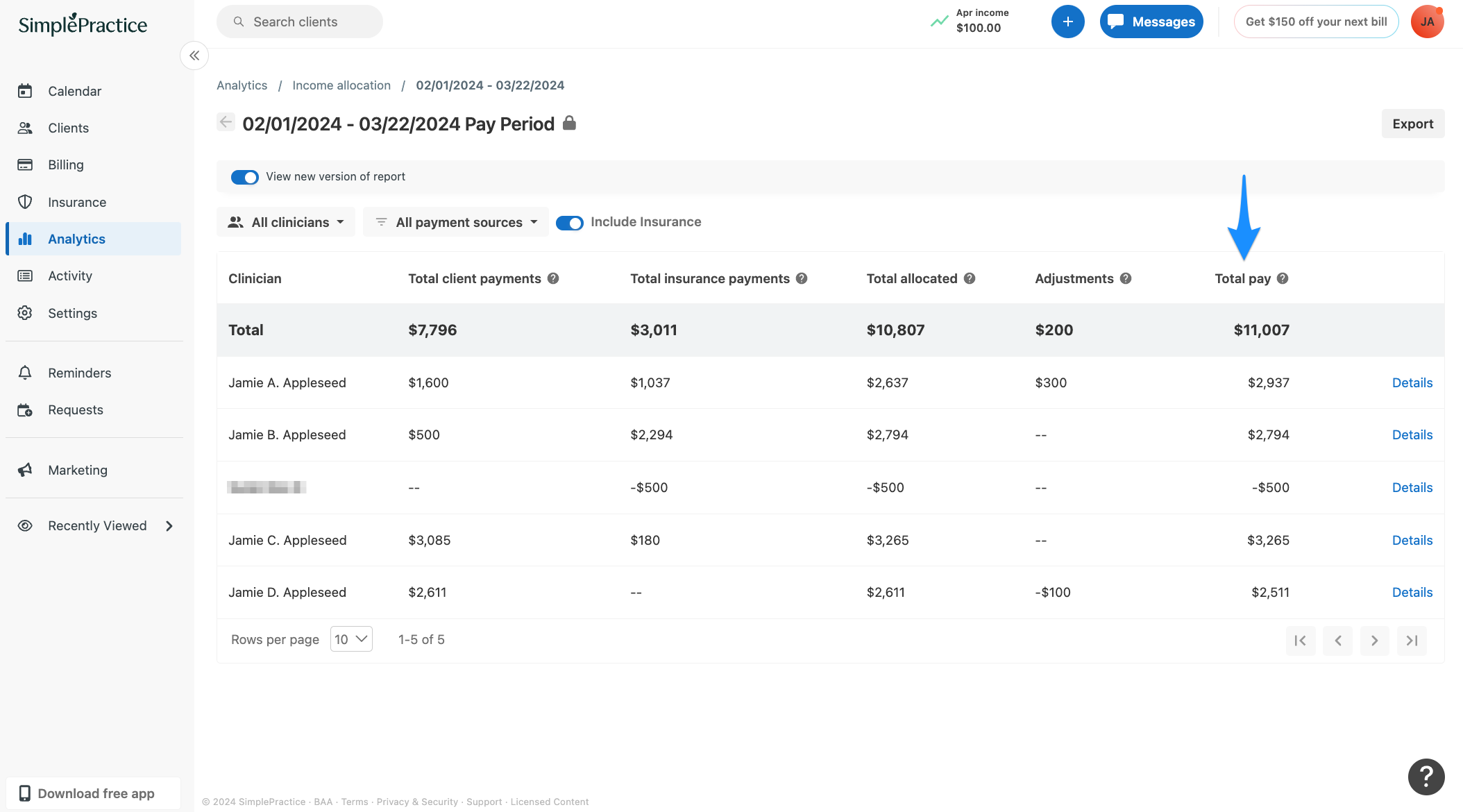Navigate to Analytics breadcrumb link

click(x=242, y=85)
